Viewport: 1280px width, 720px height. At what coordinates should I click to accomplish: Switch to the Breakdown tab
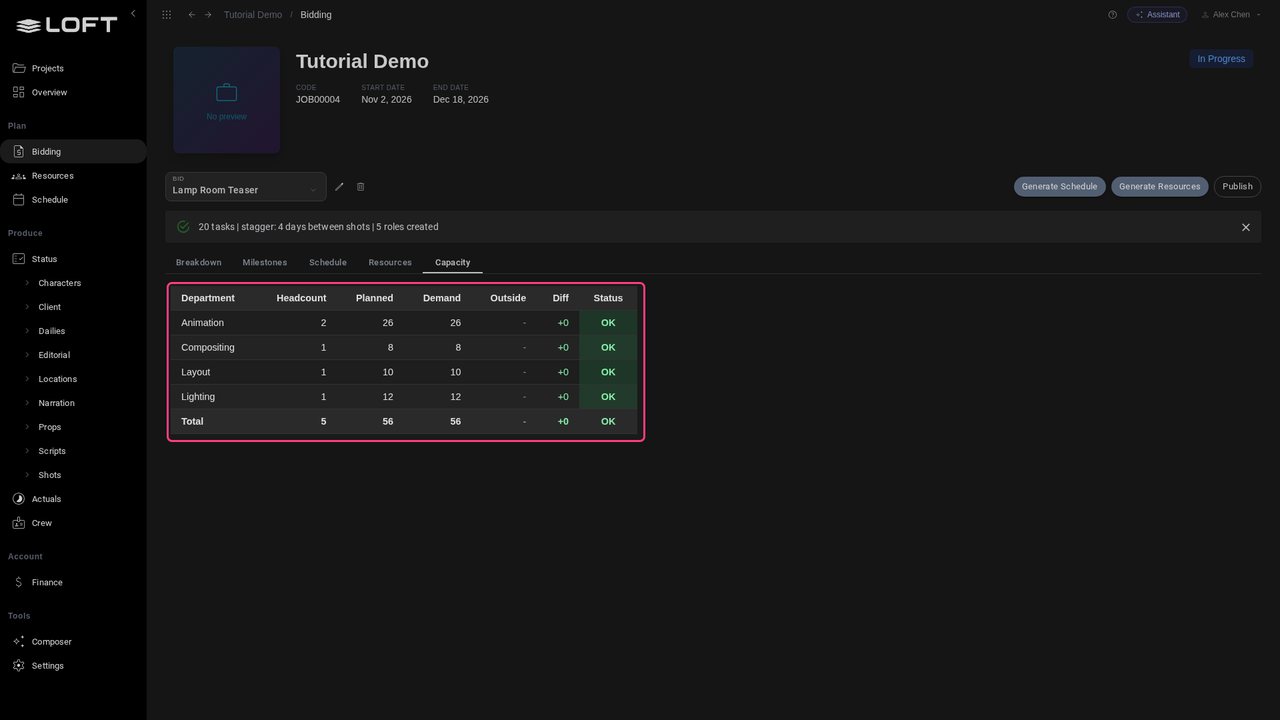(x=199, y=263)
